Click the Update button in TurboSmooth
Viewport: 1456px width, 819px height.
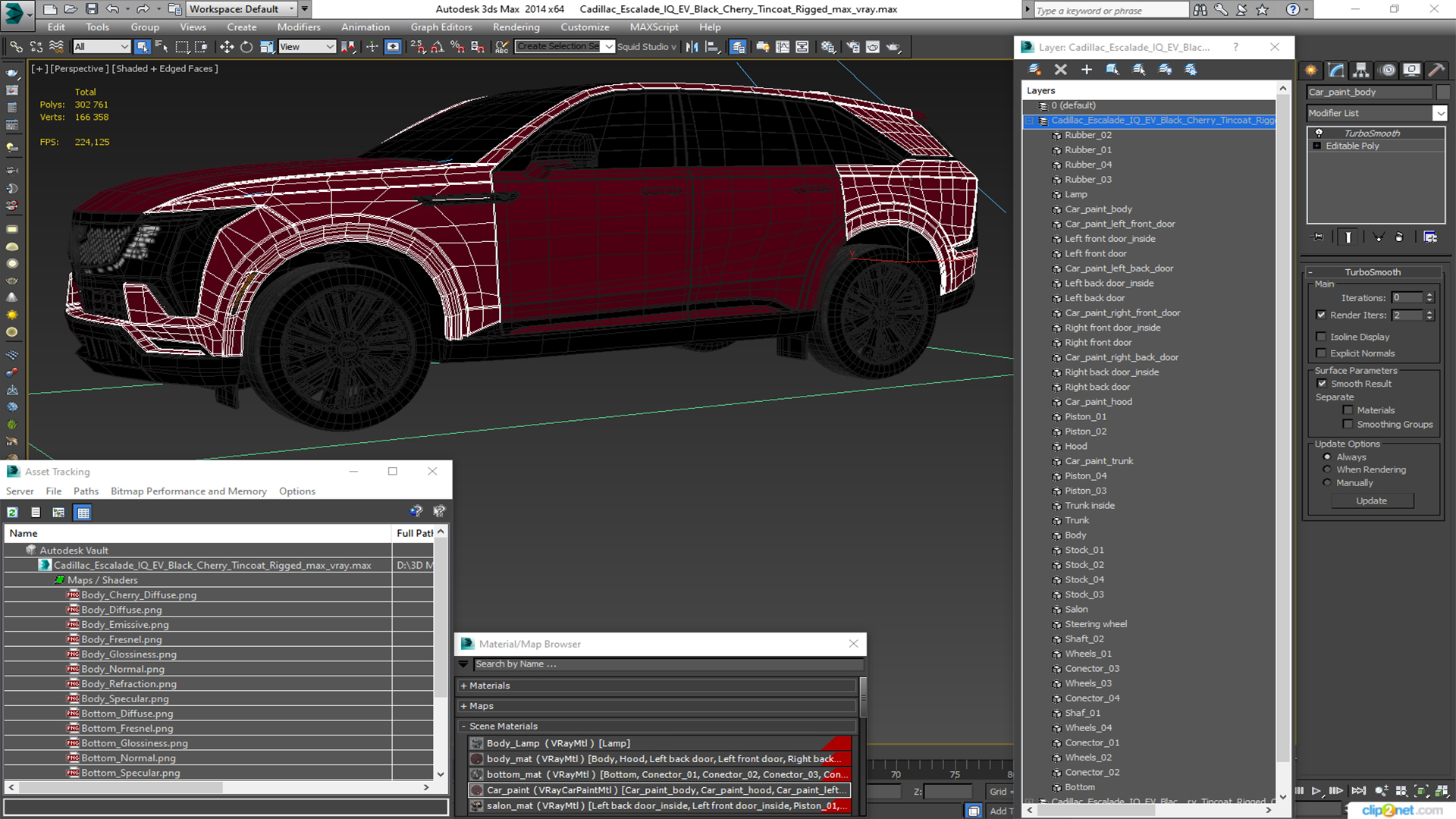click(x=1371, y=500)
